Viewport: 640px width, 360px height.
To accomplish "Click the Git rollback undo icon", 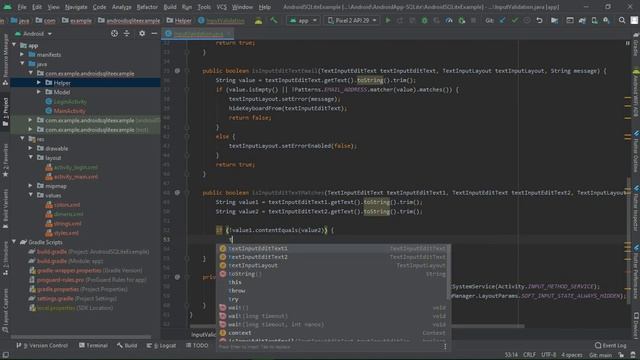I will tap(539, 20).
